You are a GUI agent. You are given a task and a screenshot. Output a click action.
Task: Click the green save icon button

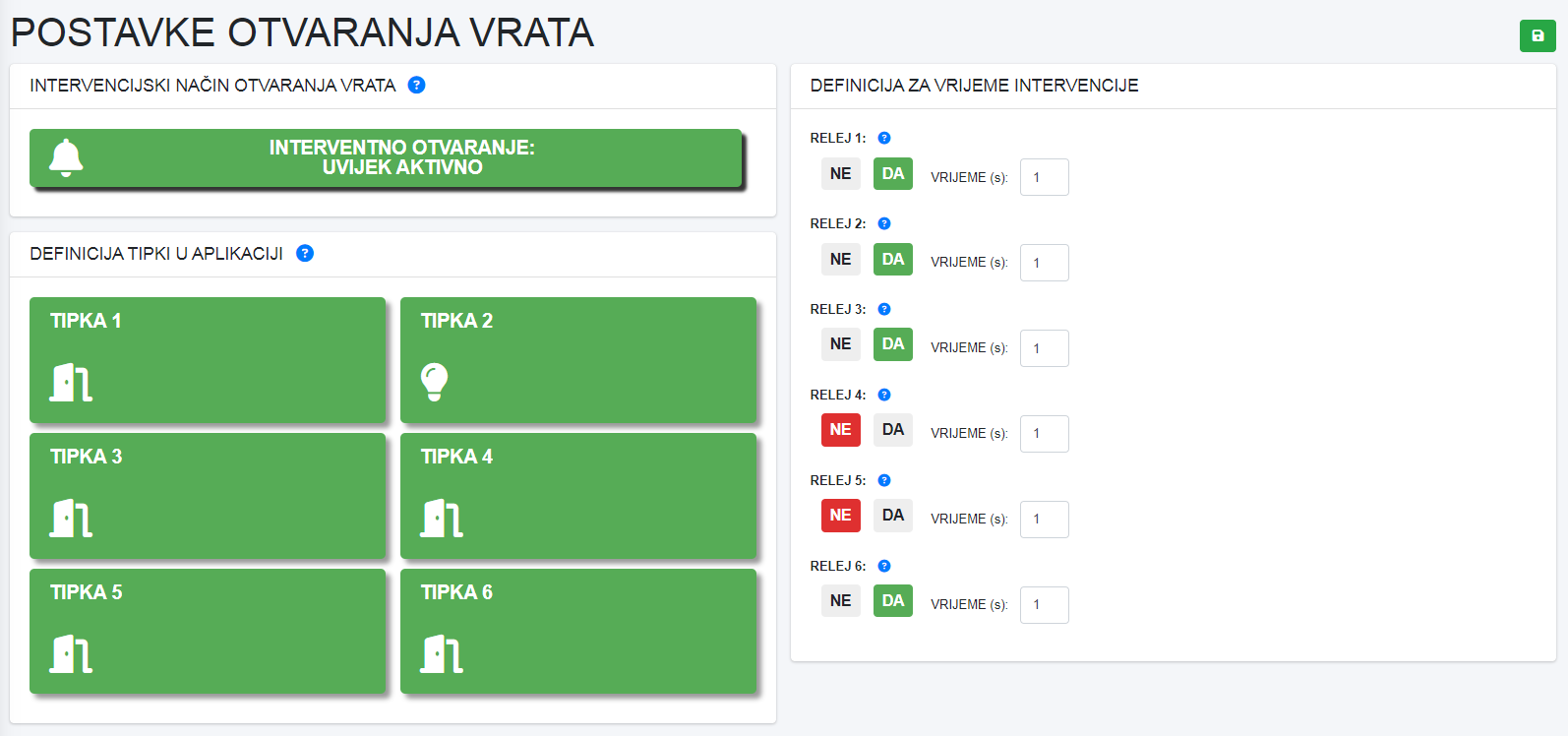click(x=1537, y=36)
